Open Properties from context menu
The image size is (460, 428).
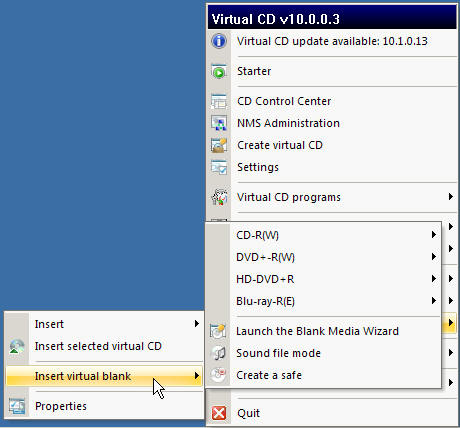click(104, 406)
